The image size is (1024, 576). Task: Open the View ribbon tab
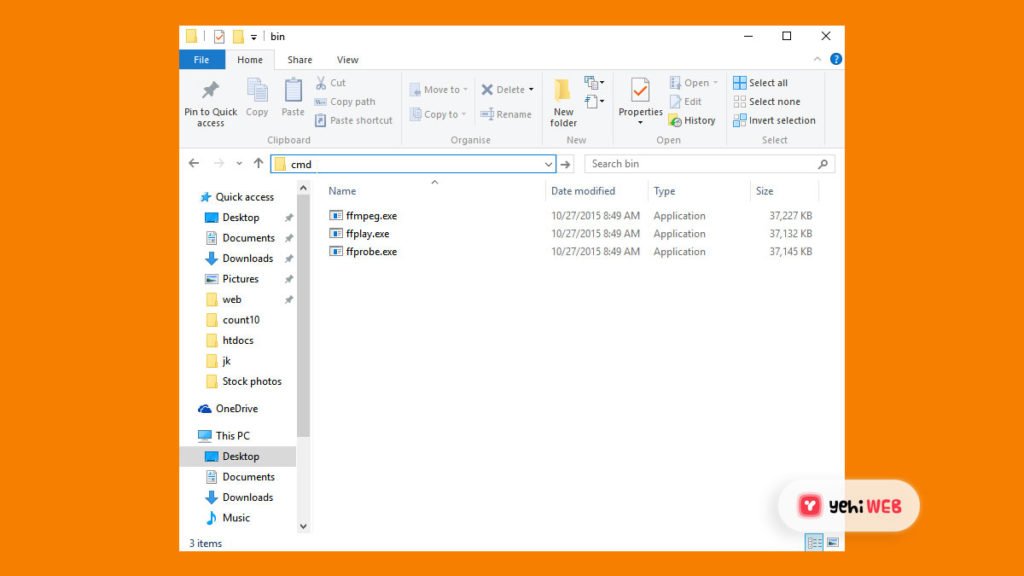(347, 60)
